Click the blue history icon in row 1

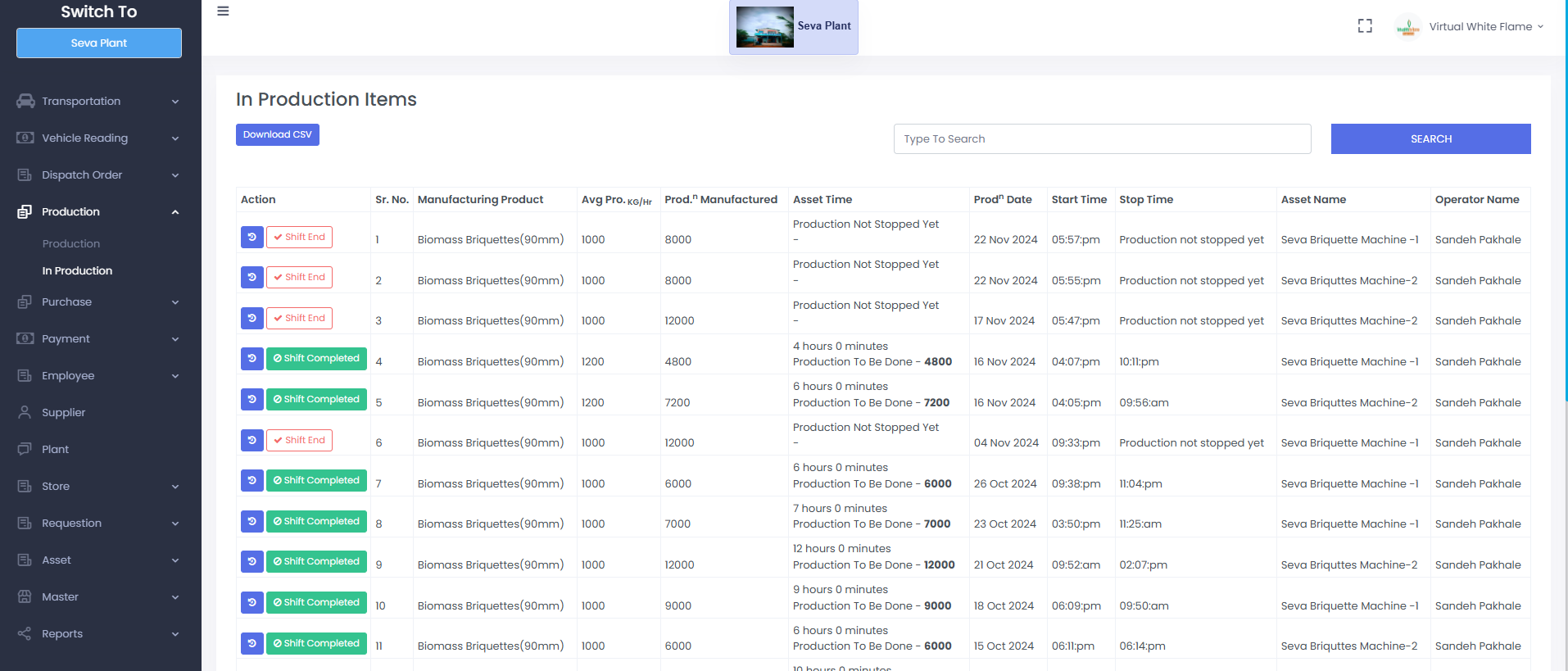252,237
